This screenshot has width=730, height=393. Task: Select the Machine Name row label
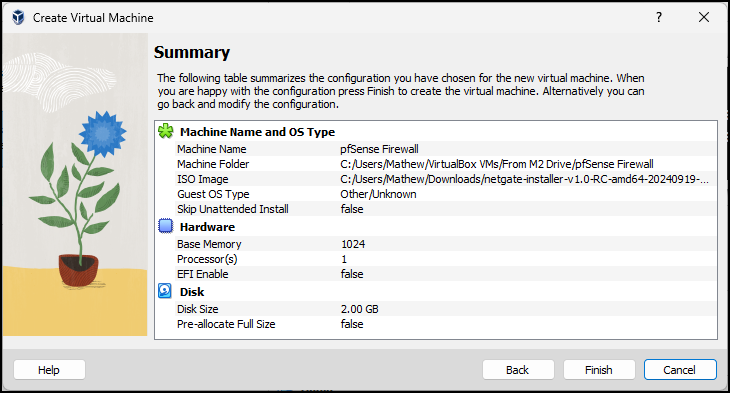click(x=212, y=149)
